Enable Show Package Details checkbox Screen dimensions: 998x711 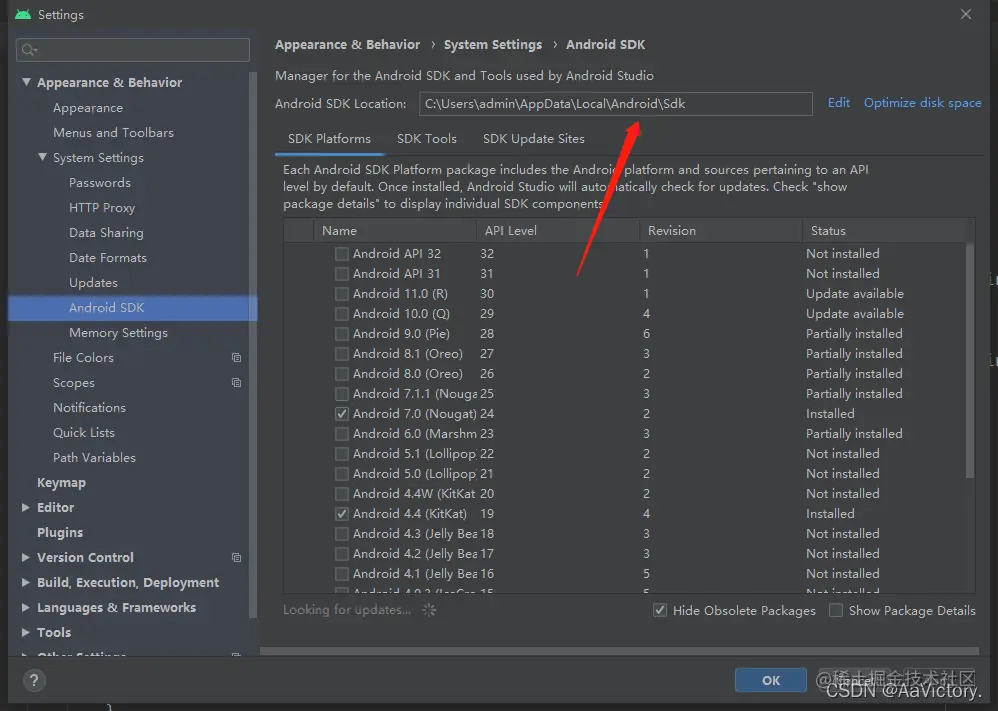tap(836, 610)
